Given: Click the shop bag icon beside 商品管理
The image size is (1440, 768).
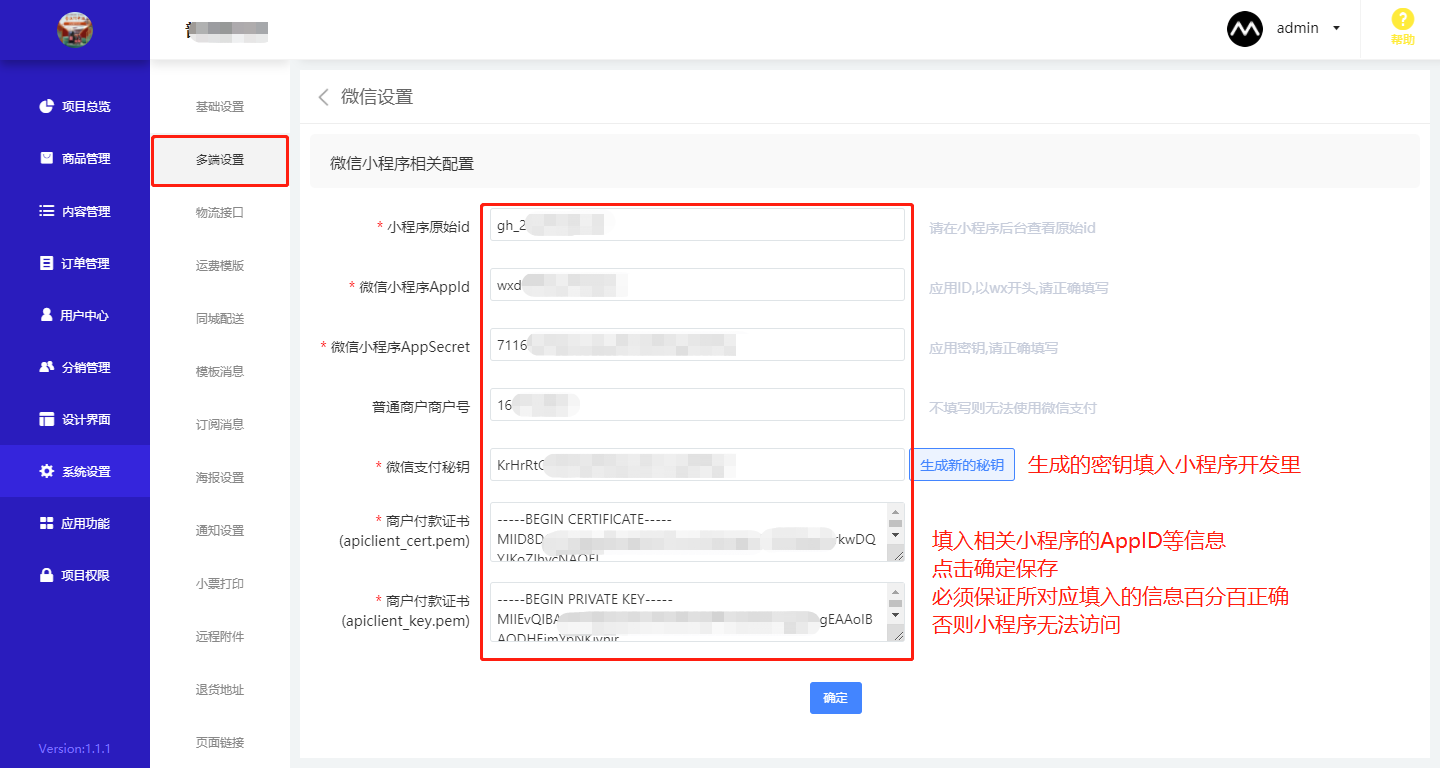Looking at the screenshot, I should tap(46, 158).
